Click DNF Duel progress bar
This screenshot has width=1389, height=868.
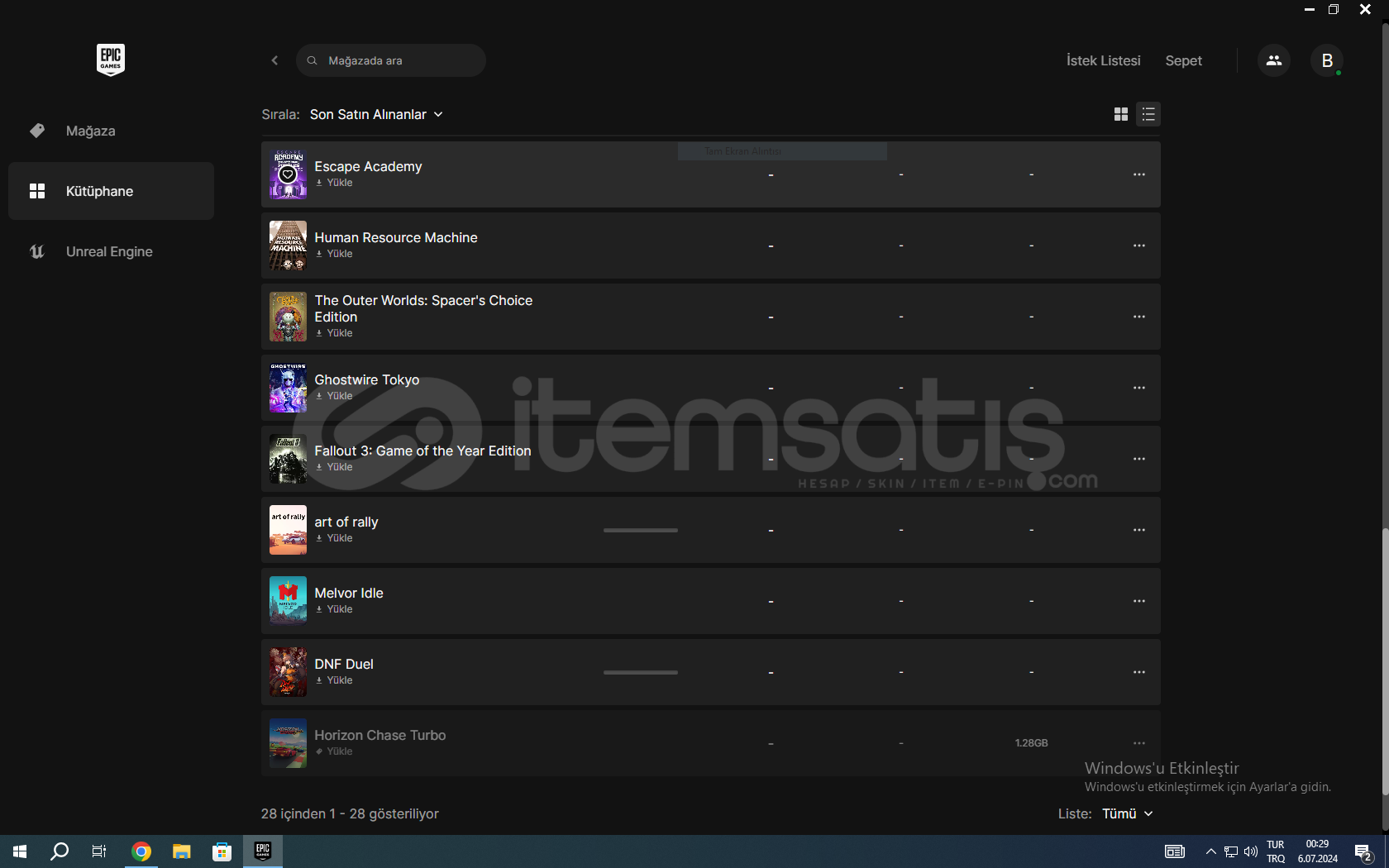641,672
